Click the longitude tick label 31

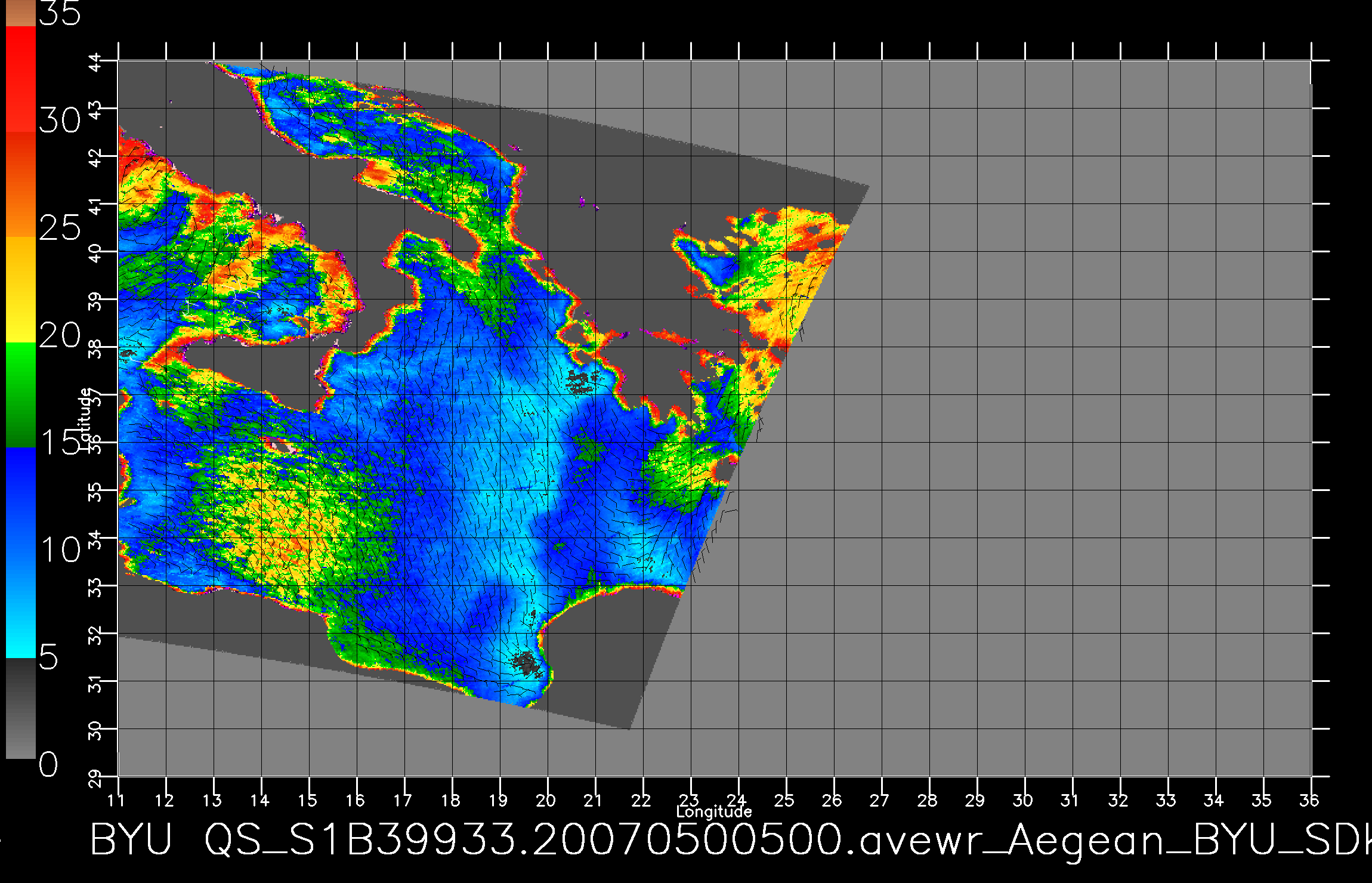[1070, 799]
